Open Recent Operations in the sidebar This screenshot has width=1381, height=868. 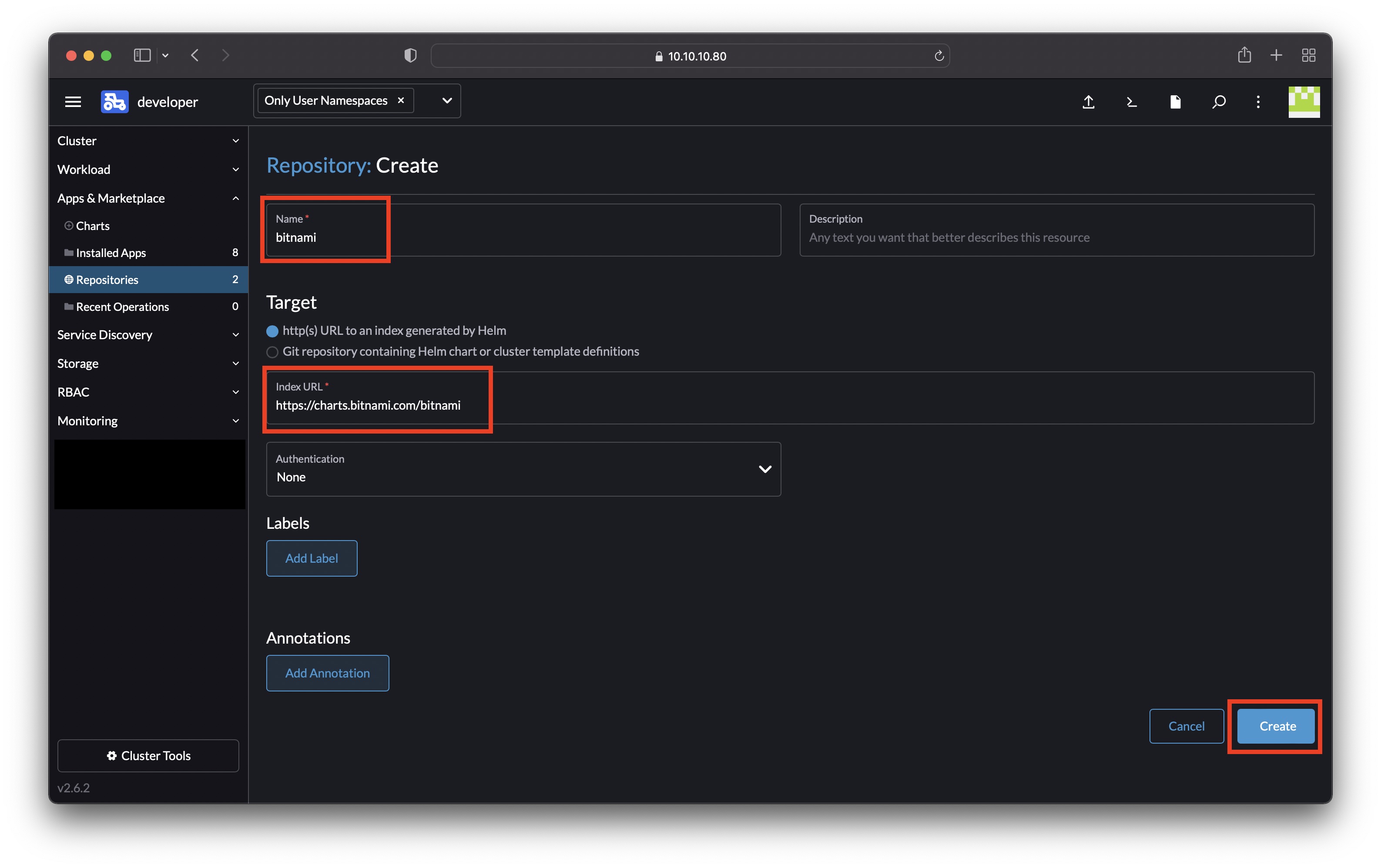point(148,307)
